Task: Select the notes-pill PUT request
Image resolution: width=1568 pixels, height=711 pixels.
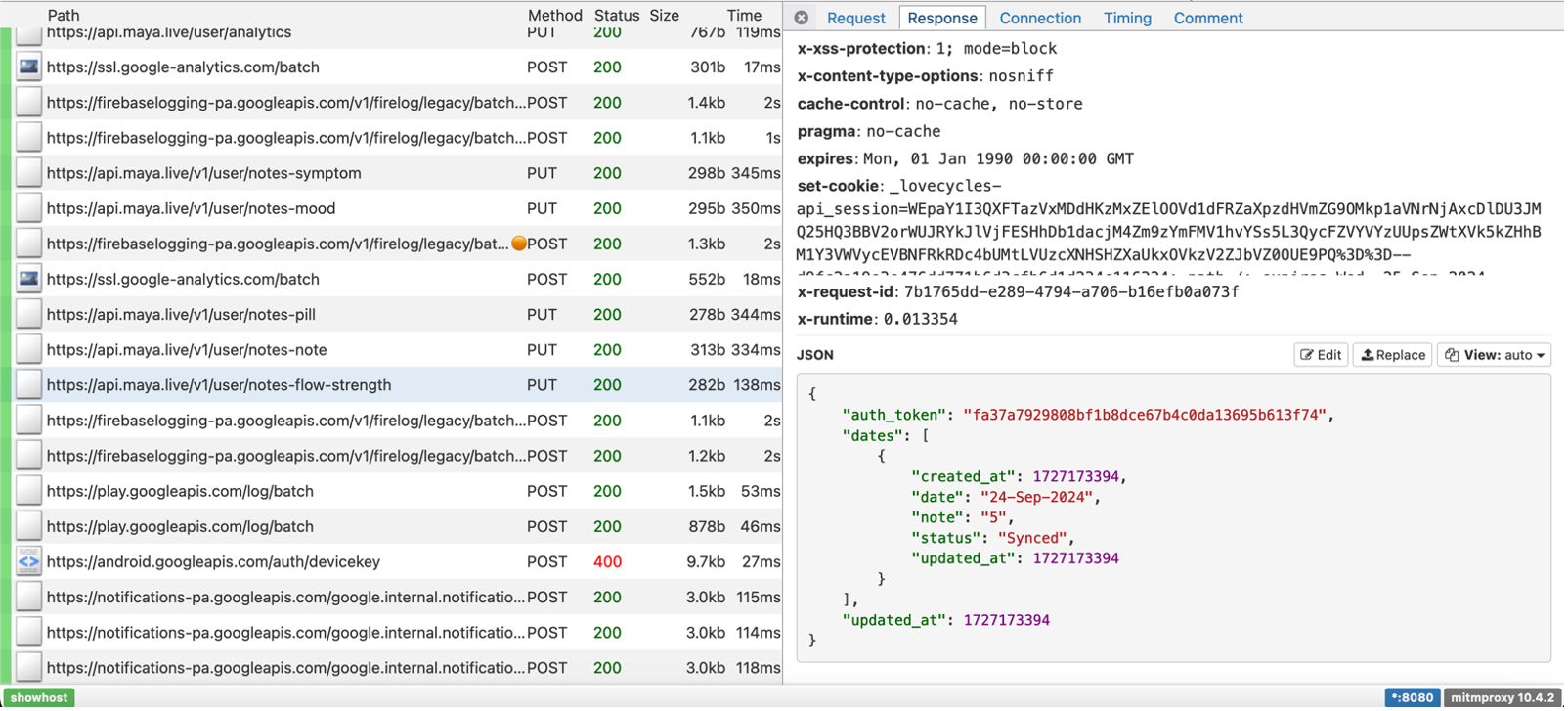Action: tap(181, 315)
